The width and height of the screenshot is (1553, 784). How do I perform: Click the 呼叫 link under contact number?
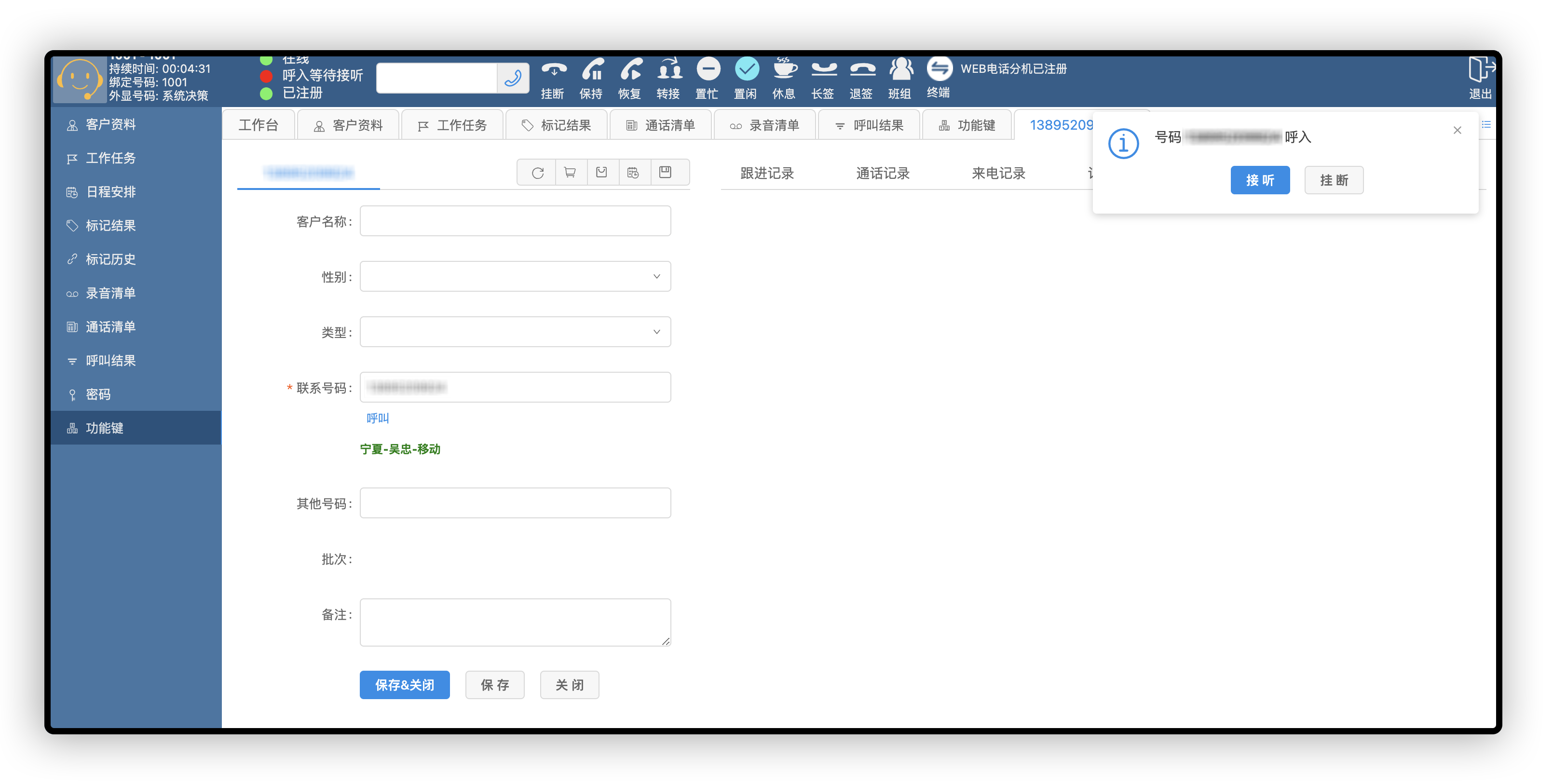point(377,418)
